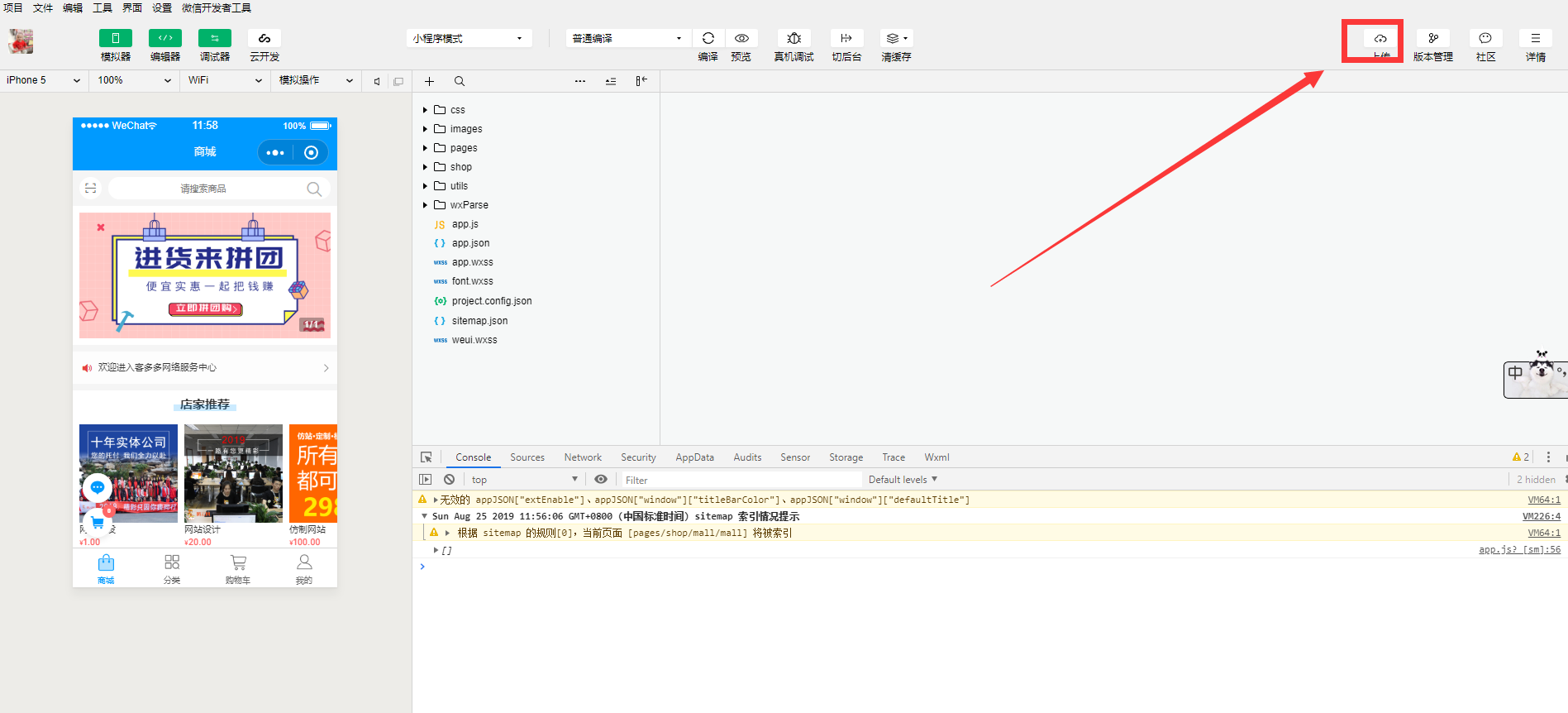Viewport: 1568px width, 713px height.
Task: Toggle live expression eye icon
Action: pos(601,480)
